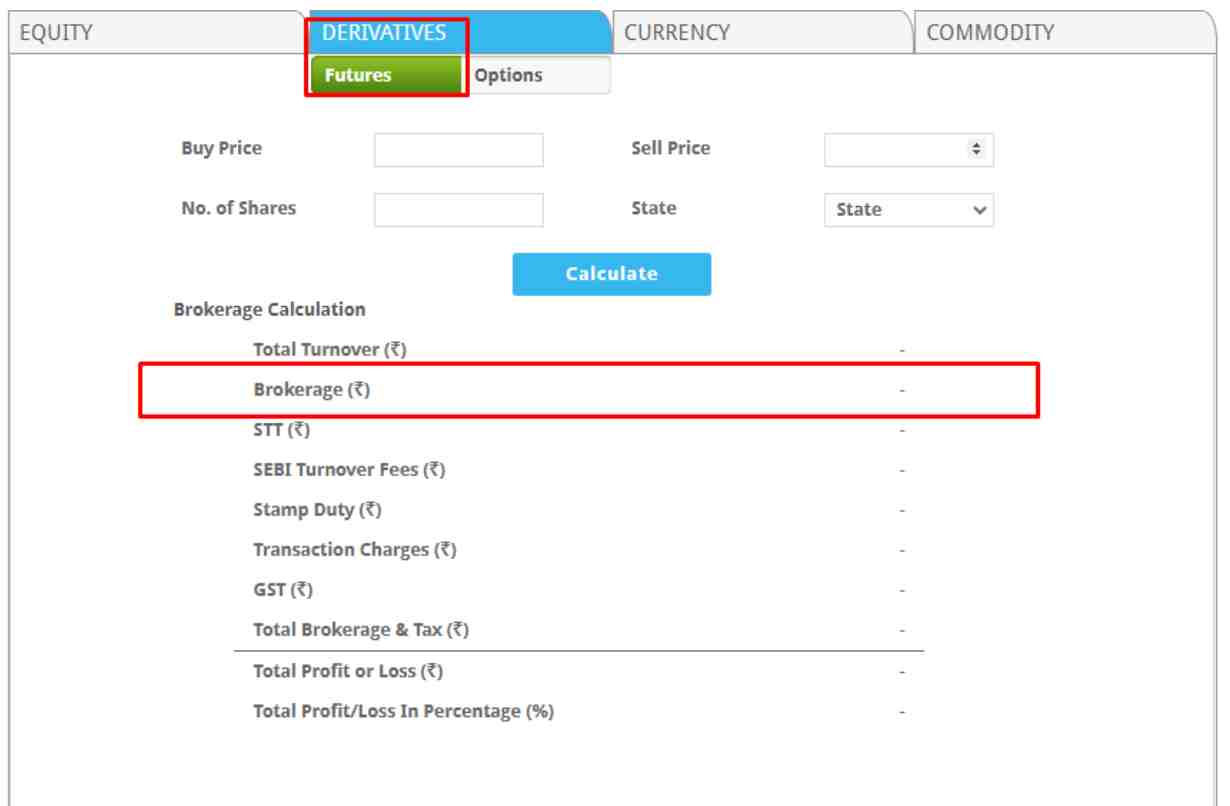This screenshot has width=1230, height=806.
Task: Focus the Buy Price input field
Action: [x=458, y=150]
